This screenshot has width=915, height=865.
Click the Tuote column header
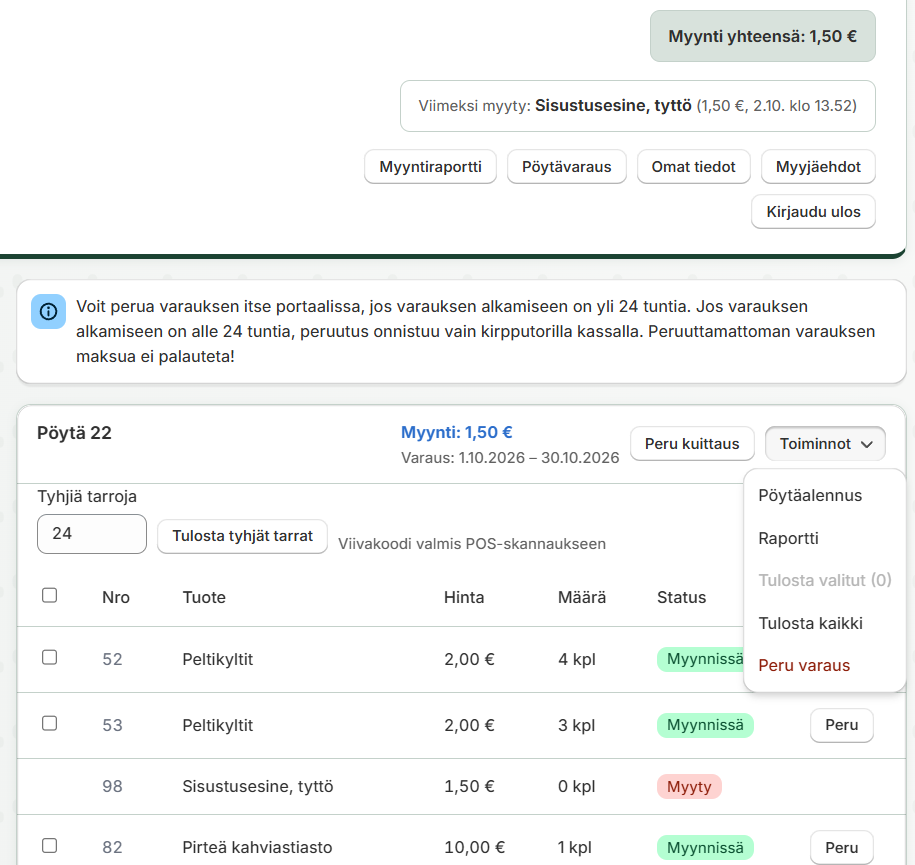(204, 597)
